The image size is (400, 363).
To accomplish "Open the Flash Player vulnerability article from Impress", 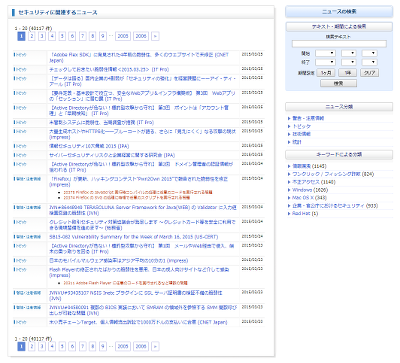I will point(139,272).
